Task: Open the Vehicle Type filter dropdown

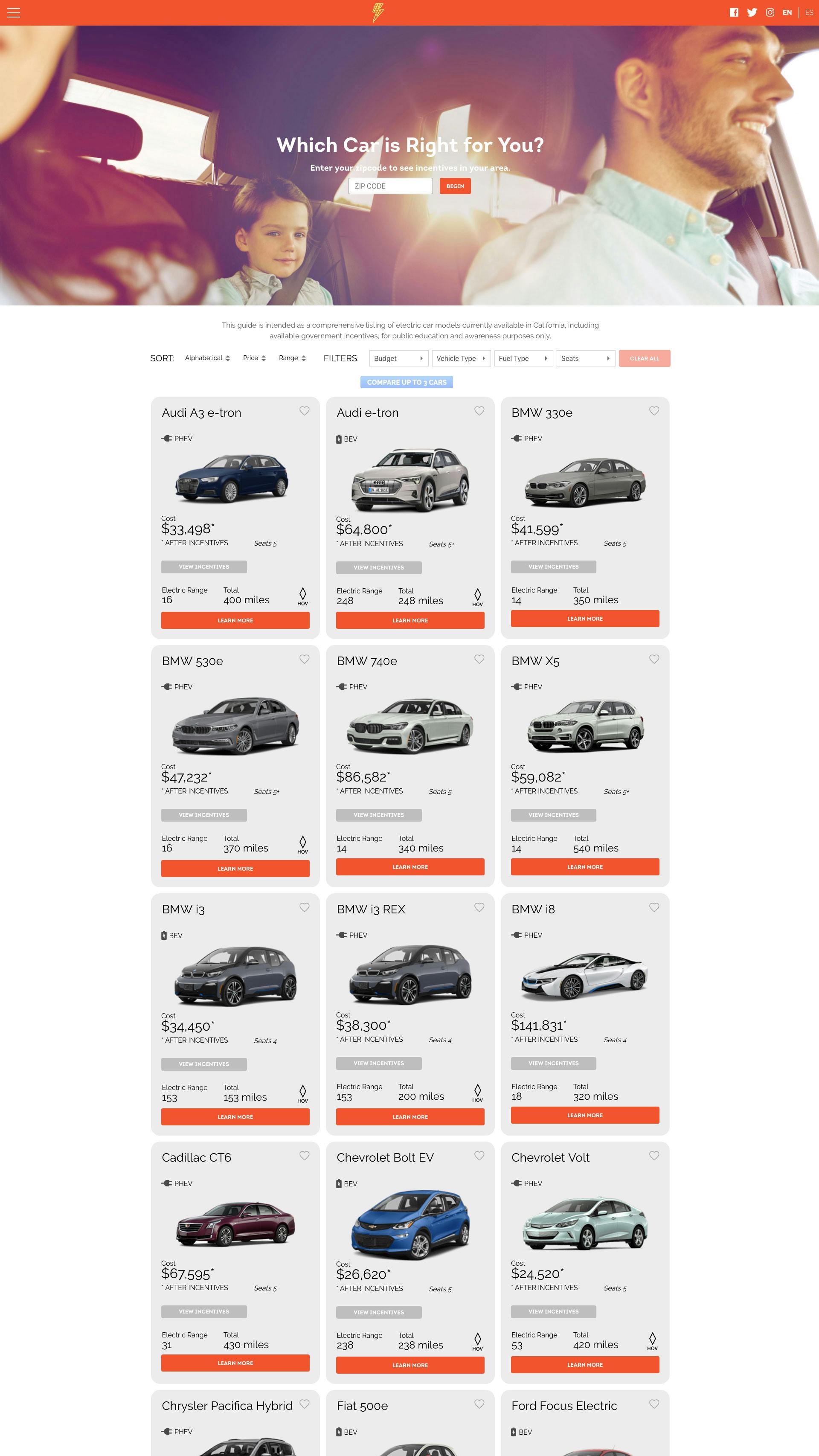Action: click(x=461, y=358)
